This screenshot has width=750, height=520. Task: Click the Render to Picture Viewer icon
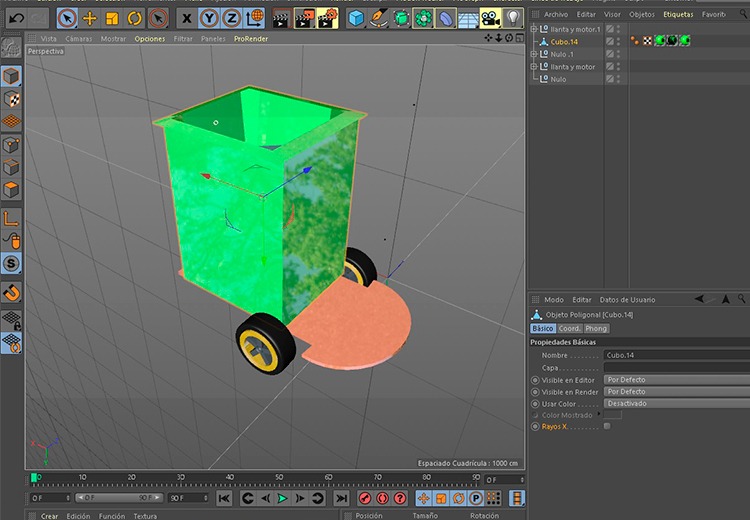pos(305,17)
